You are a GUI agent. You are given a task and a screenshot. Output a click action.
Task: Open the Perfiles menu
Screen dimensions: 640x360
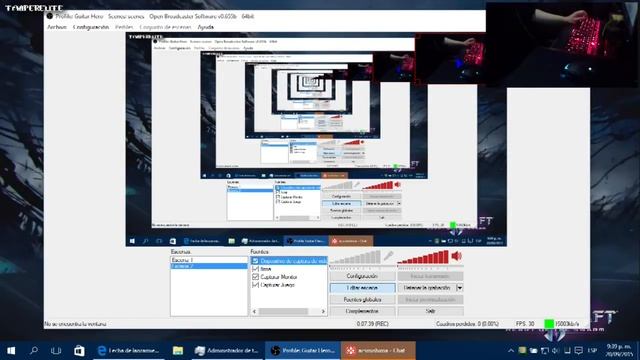pos(124,27)
